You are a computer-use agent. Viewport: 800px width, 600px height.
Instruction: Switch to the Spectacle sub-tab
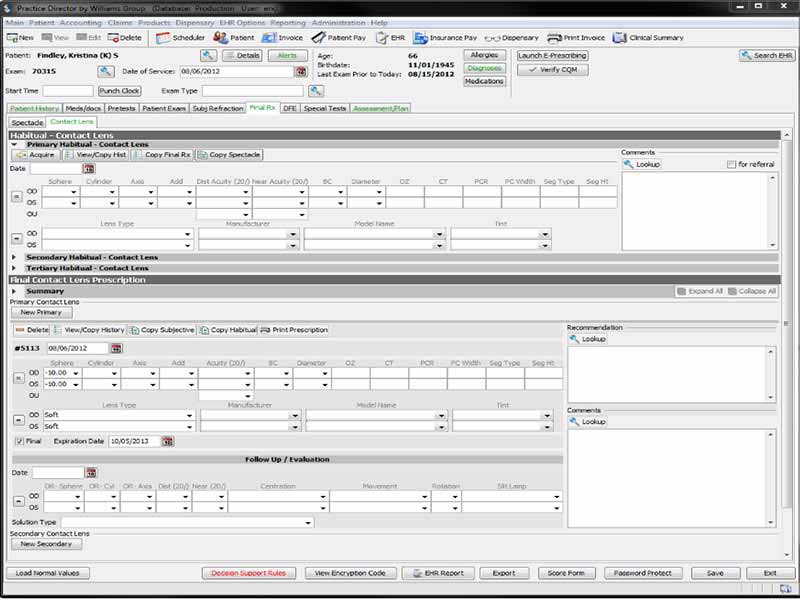pos(27,122)
